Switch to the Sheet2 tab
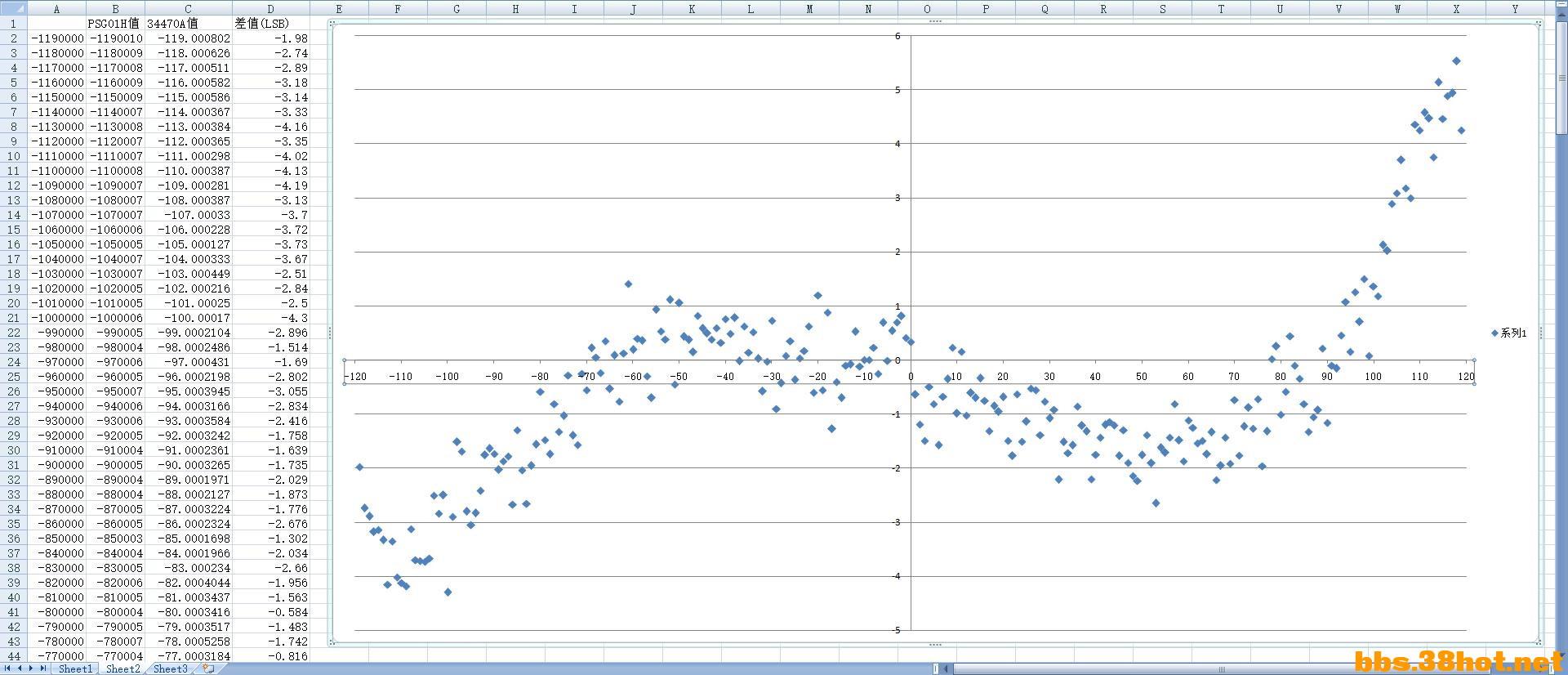 (122, 668)
